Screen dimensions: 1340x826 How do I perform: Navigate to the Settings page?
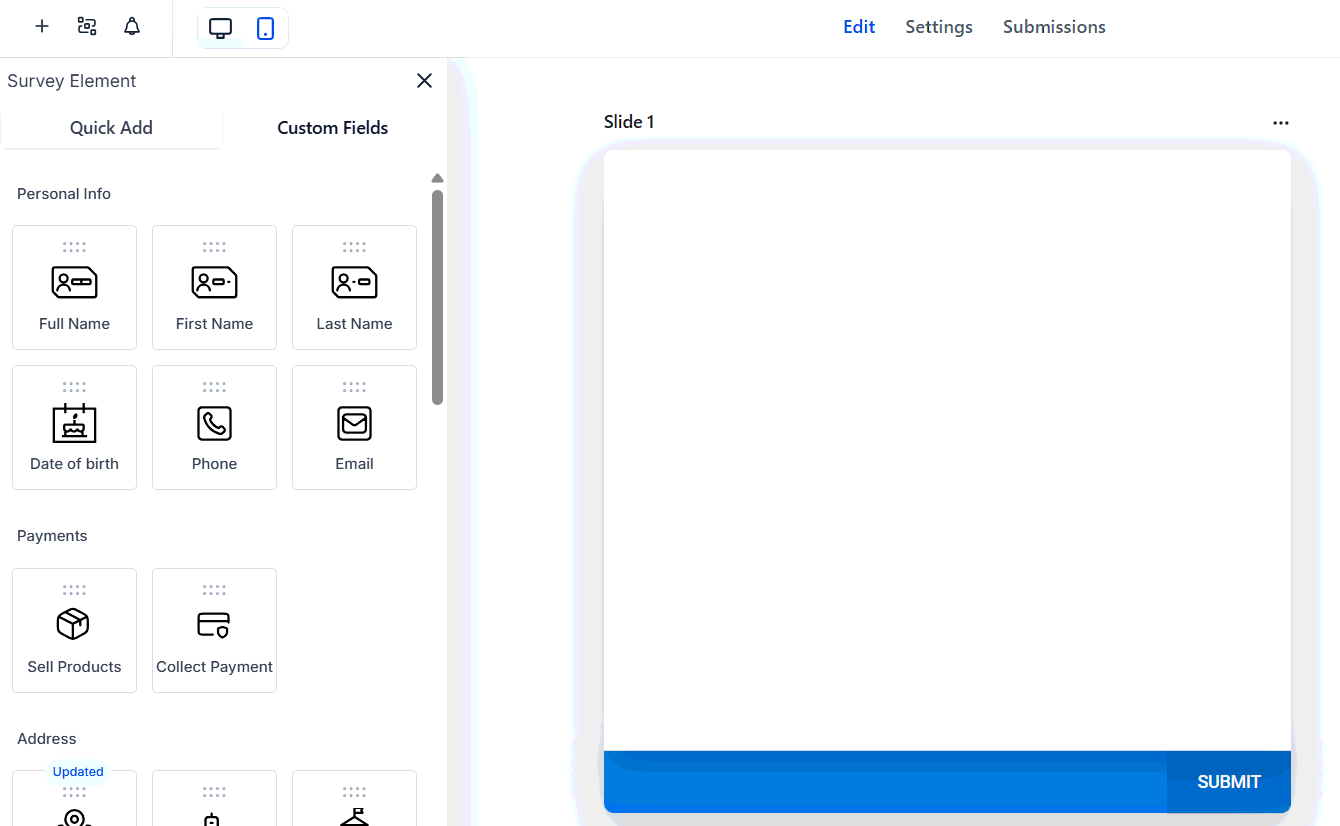coord(938,27)
